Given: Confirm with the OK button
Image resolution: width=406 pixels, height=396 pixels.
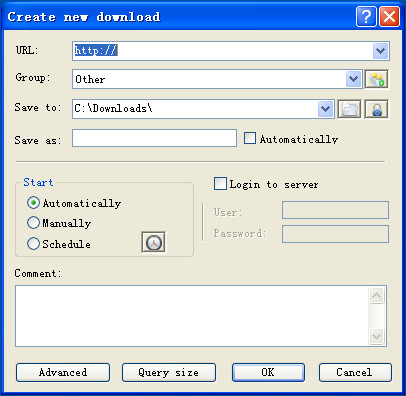Looking at the screenshot, I should click(x=268, y=372).
